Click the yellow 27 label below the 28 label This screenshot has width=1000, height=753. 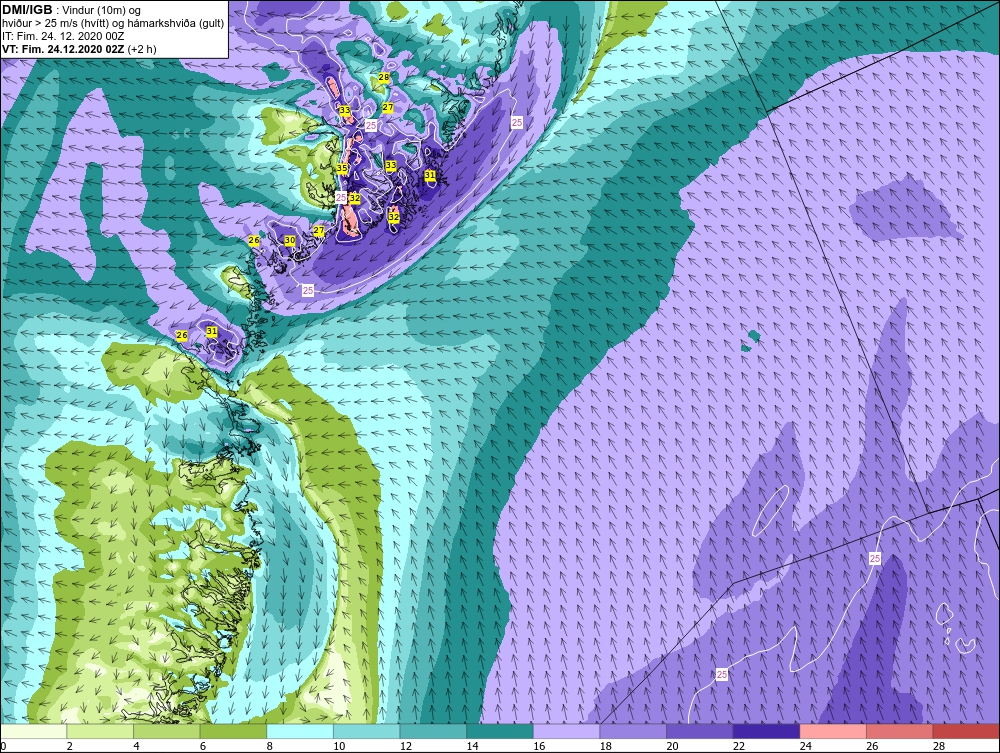coord(388,108)
